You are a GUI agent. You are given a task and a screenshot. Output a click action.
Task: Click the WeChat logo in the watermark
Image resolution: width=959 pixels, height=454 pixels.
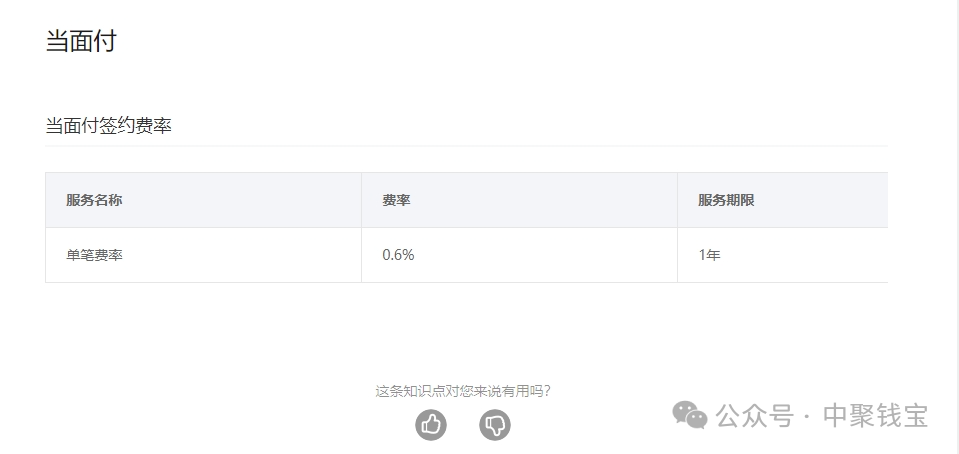click(689, 415)
